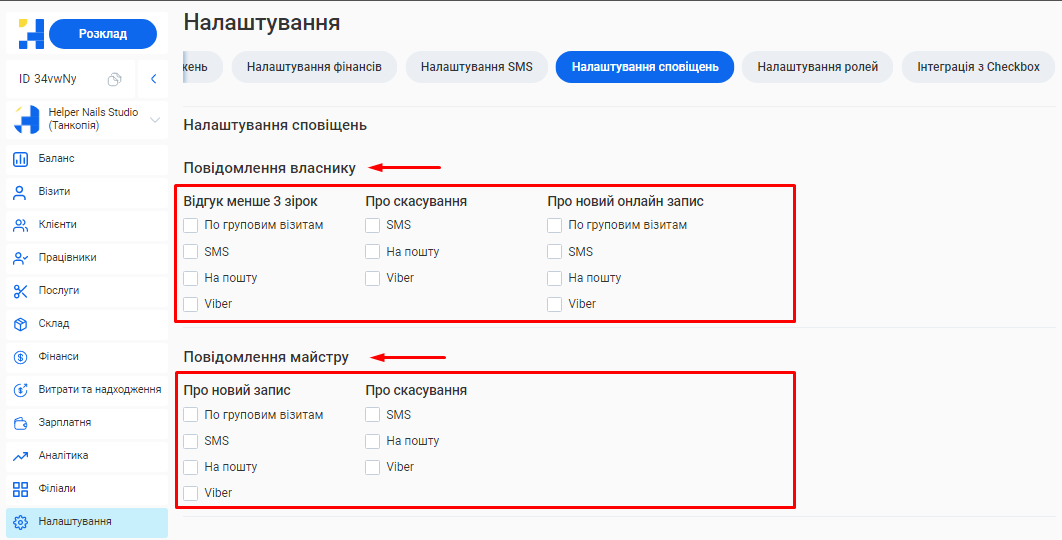Image resolution: width=1062 pixels, height=540 pixels.
Task: Open Візити via the person icon
Action: (x=20, y=192)
